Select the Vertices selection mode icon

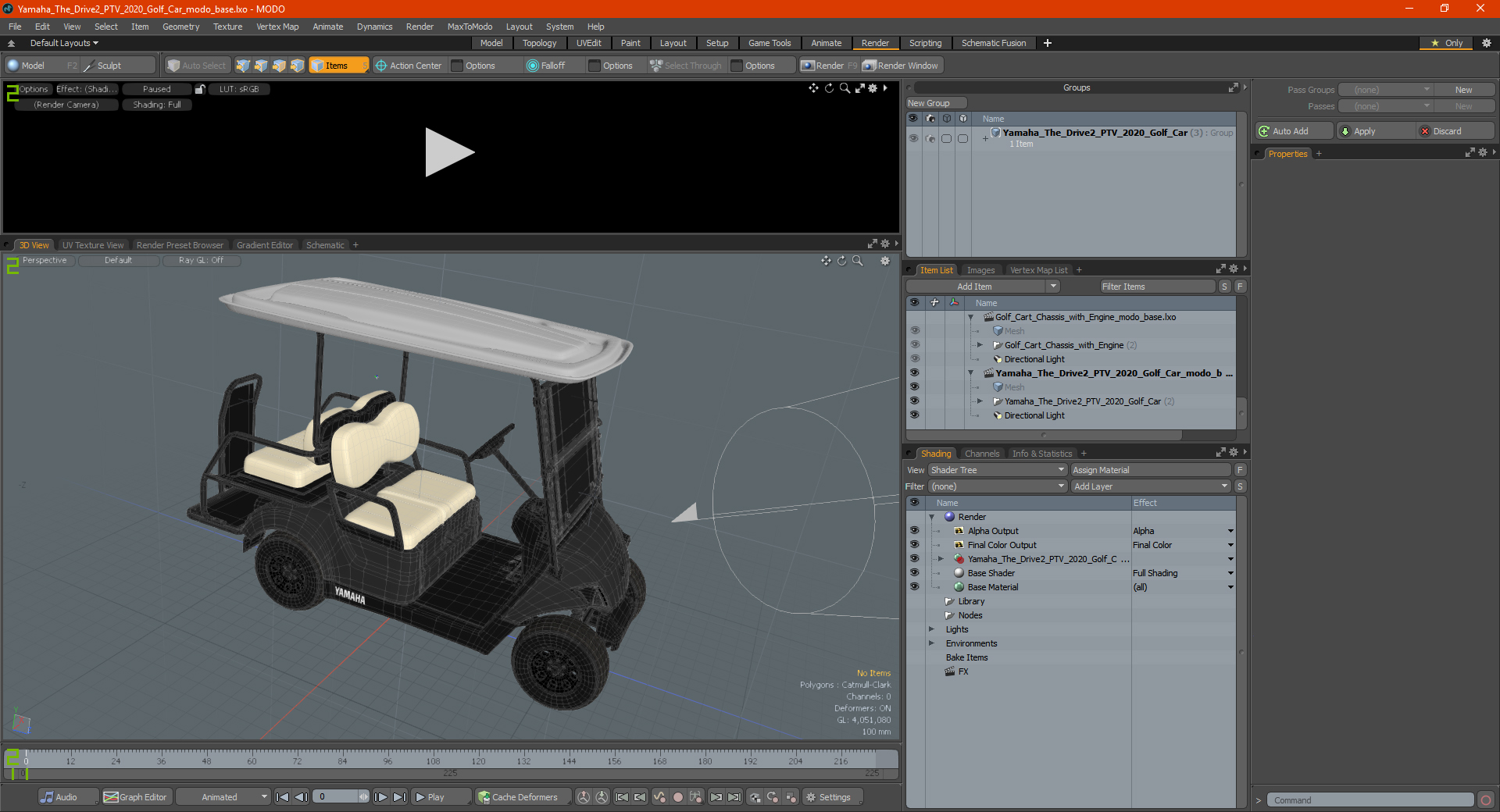(x=243, y=66)
